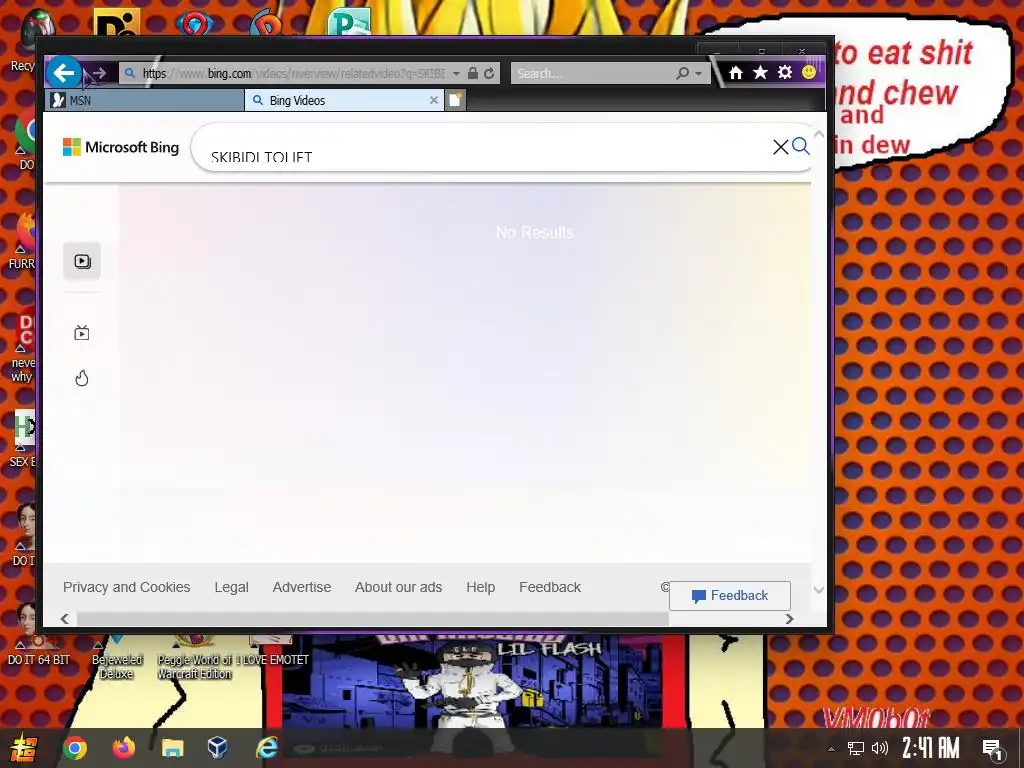Click the horizontal scrollbar left arrow
The width and height of the screenshot is (1024, 768).
(x=65, y=618)
